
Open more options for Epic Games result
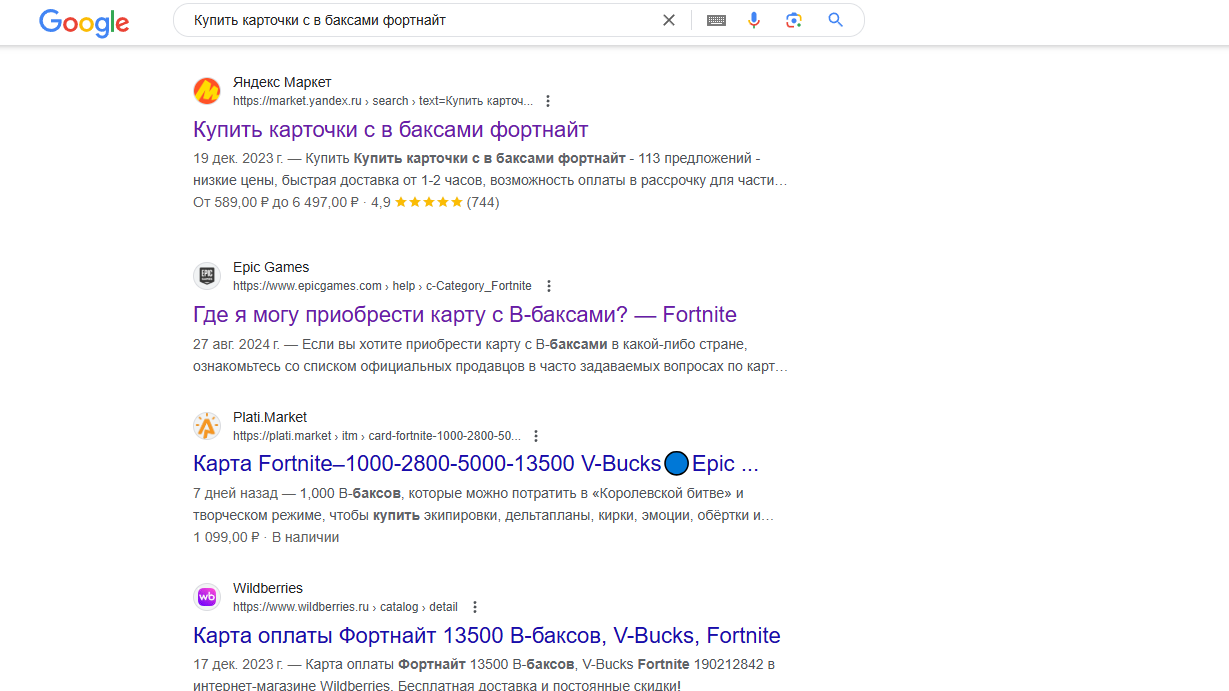click(x=548, y=286)
